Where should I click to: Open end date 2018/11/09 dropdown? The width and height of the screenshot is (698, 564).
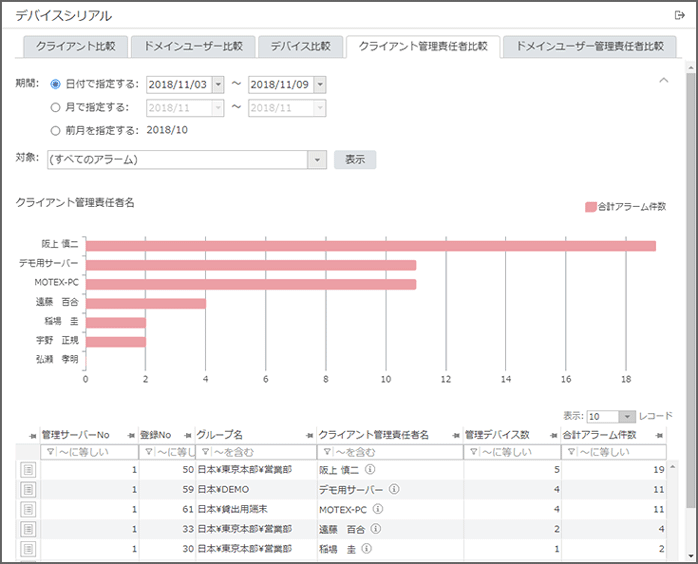point(320,84)
